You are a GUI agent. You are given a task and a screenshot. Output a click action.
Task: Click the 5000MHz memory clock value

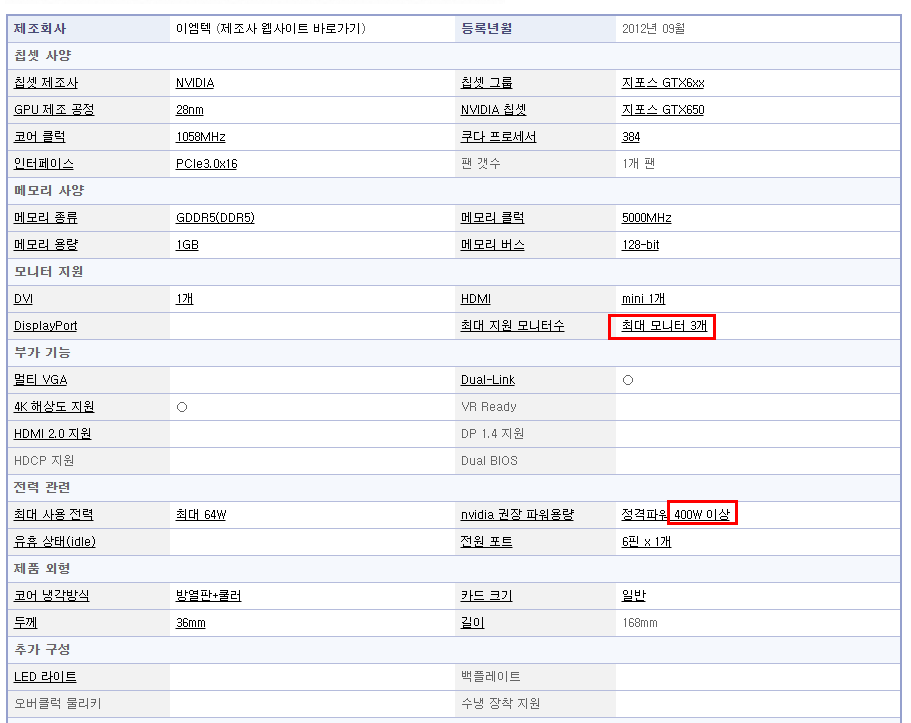pos(647,218)
